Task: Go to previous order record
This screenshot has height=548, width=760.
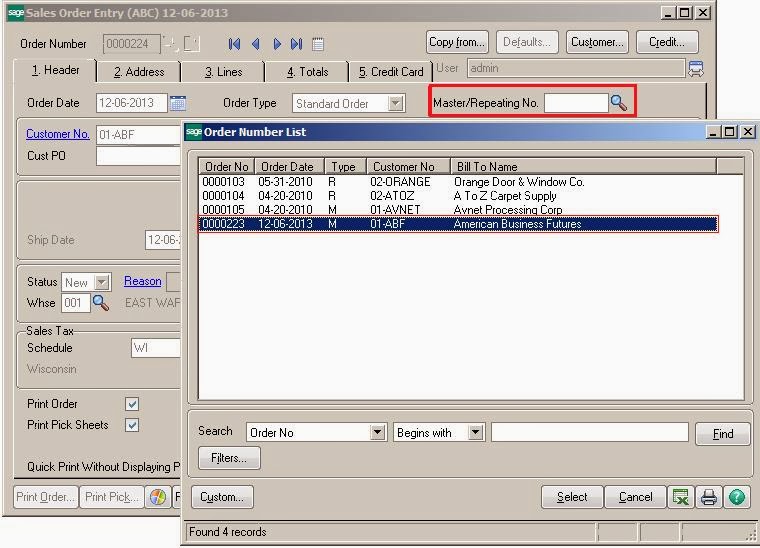Action: [255, 44]
